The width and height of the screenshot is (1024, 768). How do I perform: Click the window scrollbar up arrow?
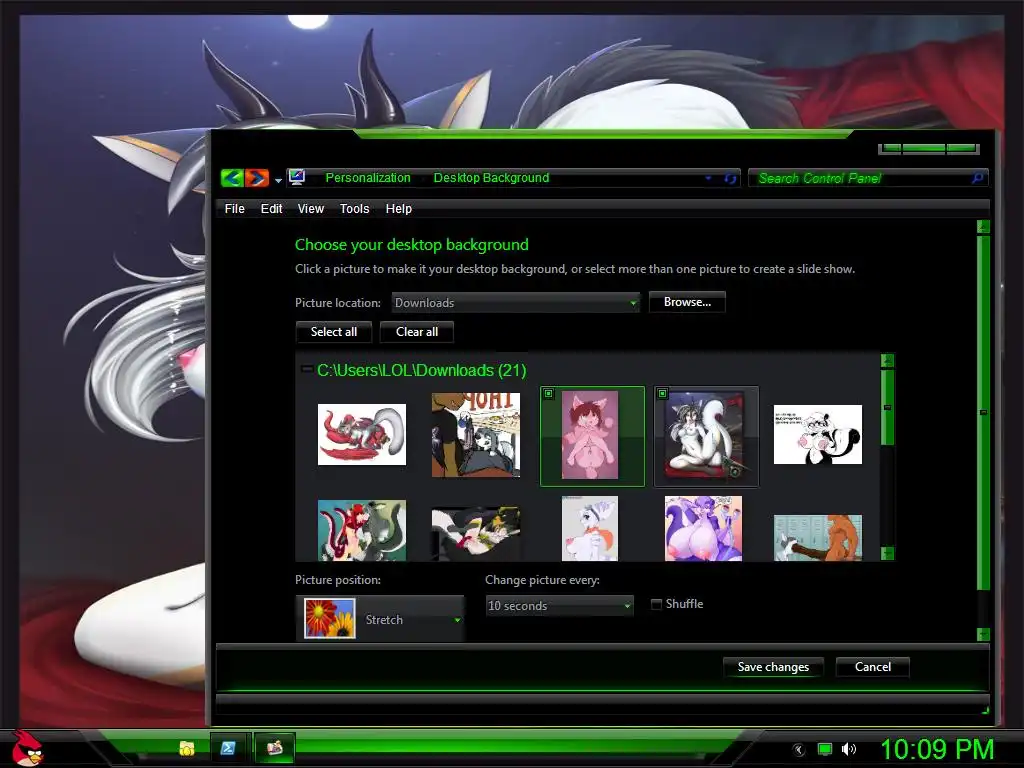coord(983,227)
